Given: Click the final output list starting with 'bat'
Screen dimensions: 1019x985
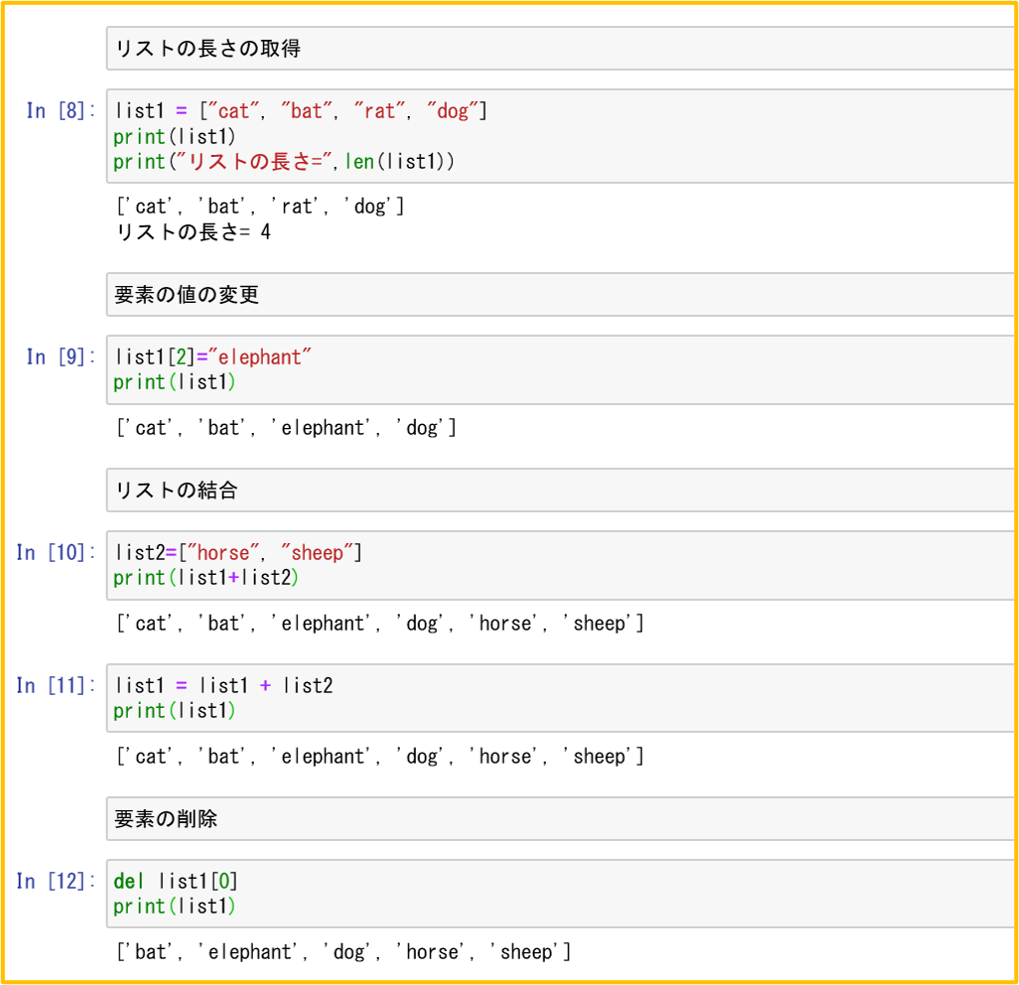Looking at the screenshot, I should pyautogui.click(x=343, y=952).
